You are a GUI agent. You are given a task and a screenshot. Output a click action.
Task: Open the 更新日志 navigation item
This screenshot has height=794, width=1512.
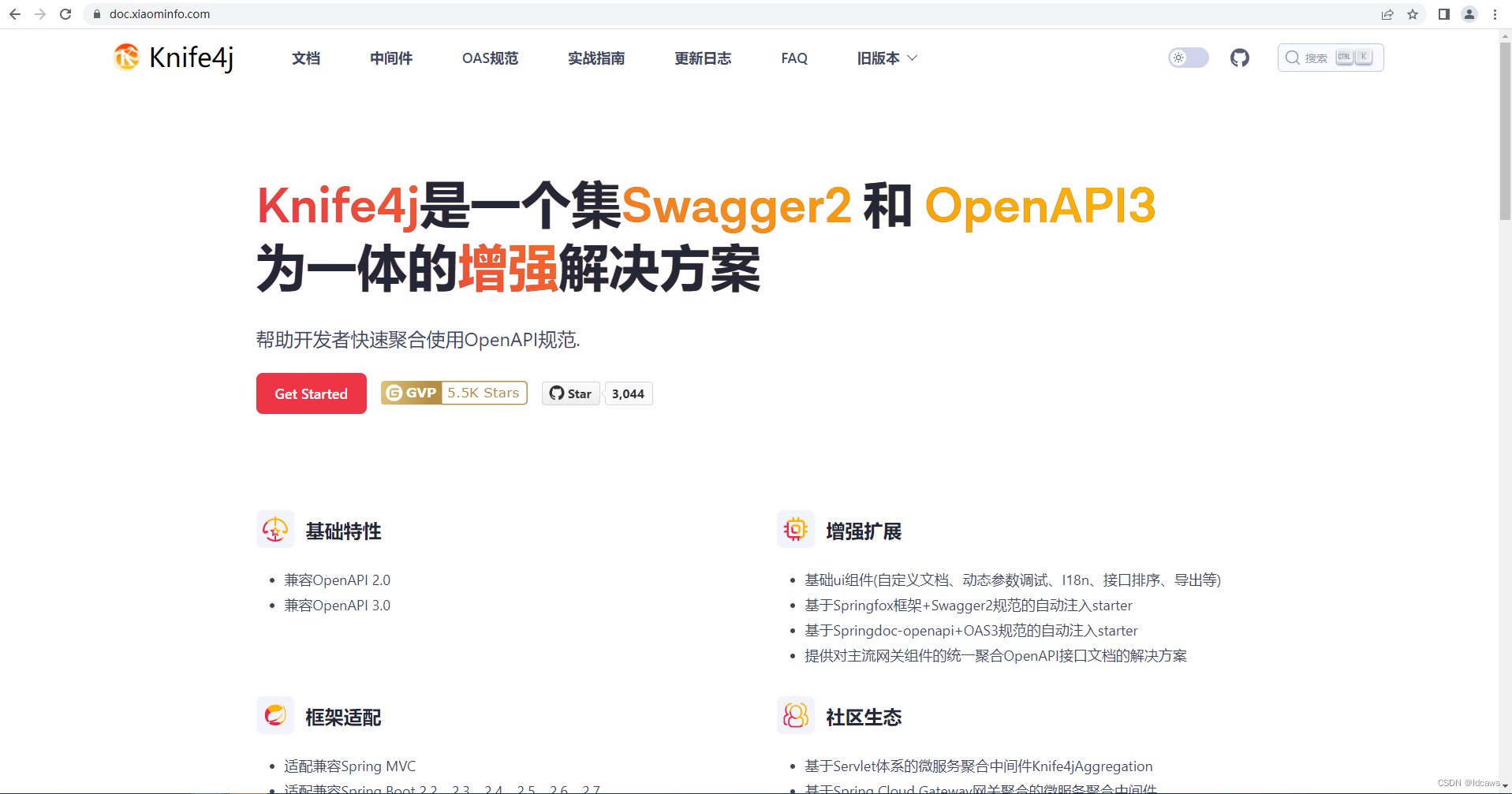coord(703,58)
